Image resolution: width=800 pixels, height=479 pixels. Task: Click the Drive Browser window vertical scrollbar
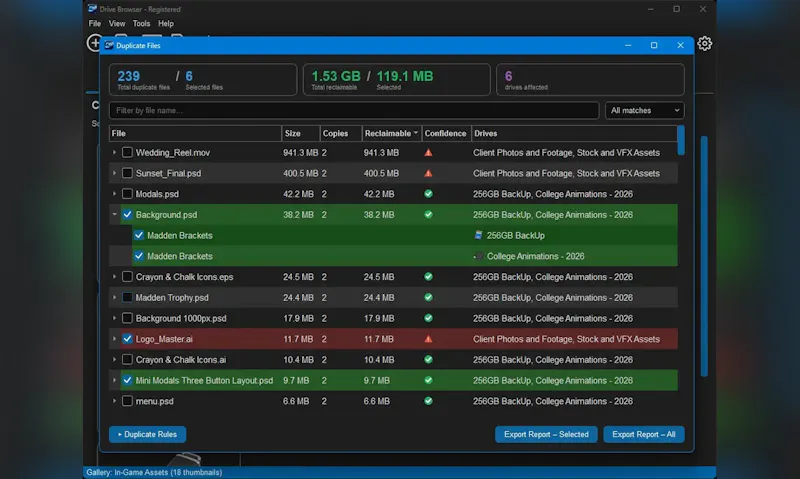[704, 256]
